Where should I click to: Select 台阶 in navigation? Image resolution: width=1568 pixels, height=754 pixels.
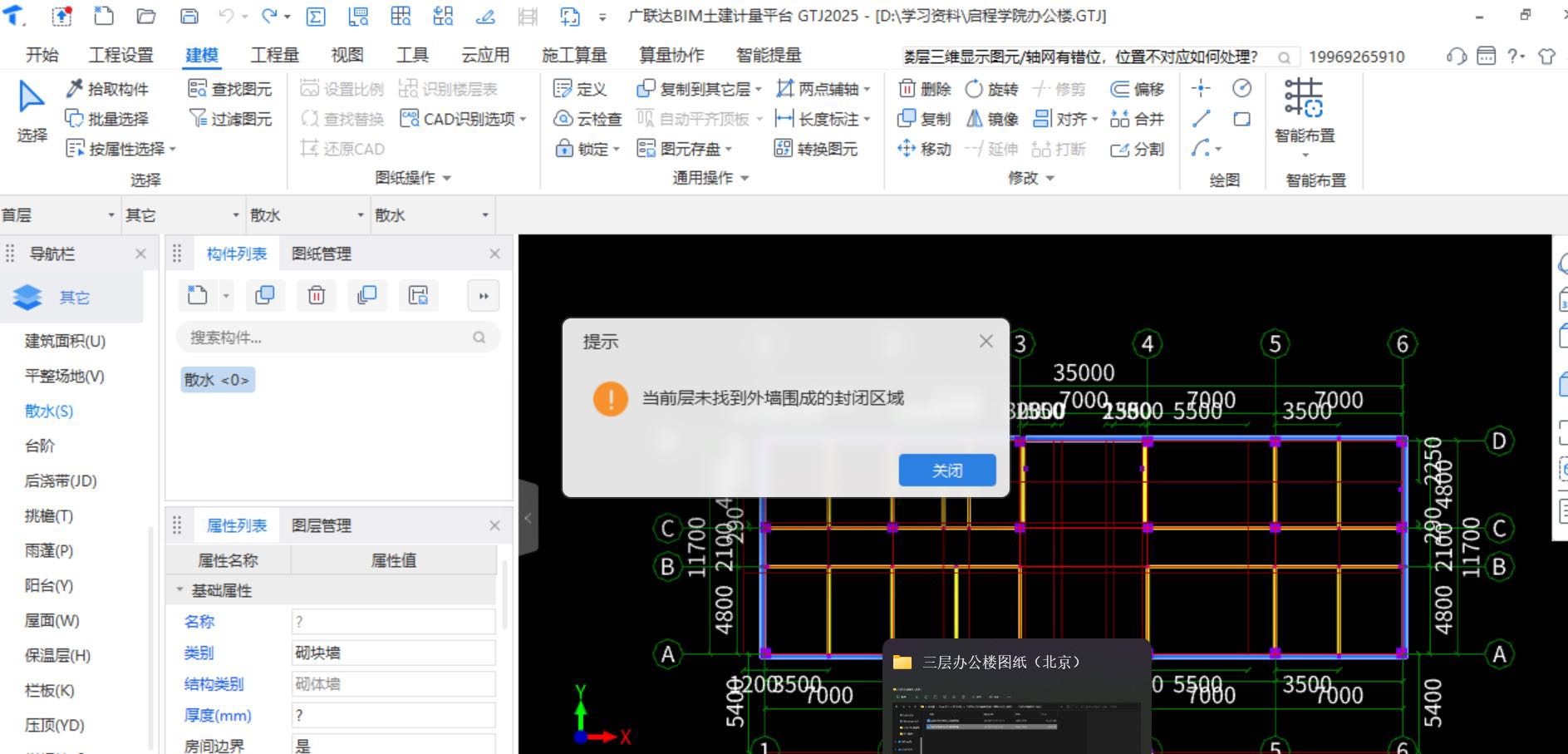(40, 446)
